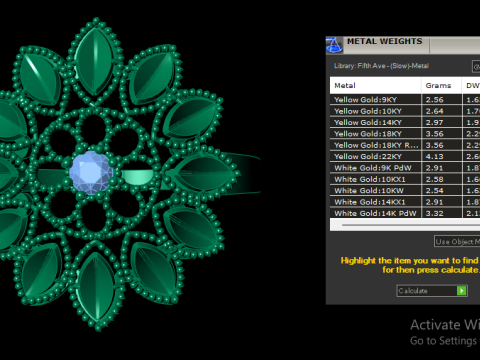Click the 2.54 grams cell

pos(442,190)
